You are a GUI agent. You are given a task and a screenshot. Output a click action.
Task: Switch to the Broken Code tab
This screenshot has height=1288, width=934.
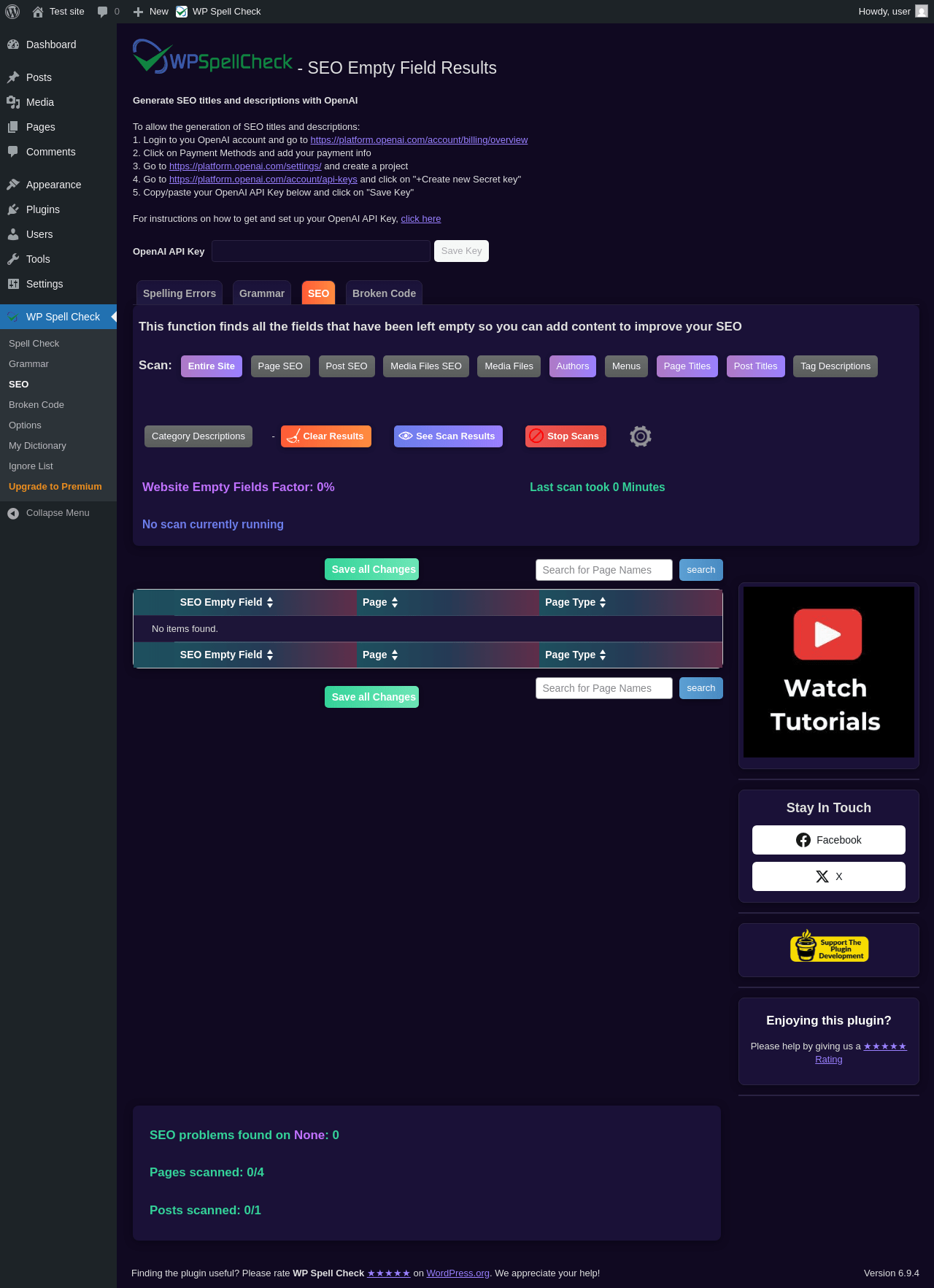point(384,293)
